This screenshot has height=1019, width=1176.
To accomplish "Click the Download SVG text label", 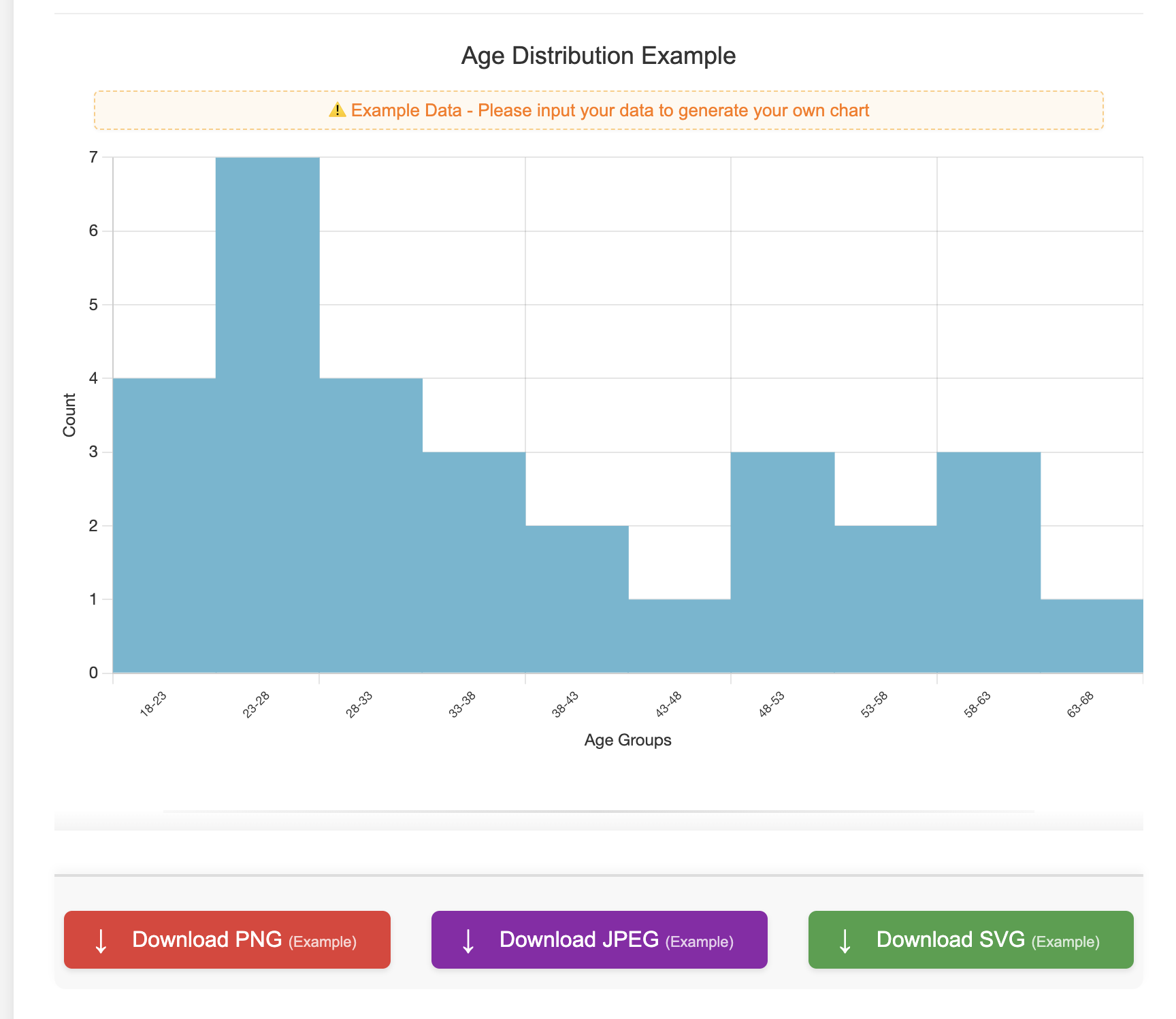I will pos(950,939).
